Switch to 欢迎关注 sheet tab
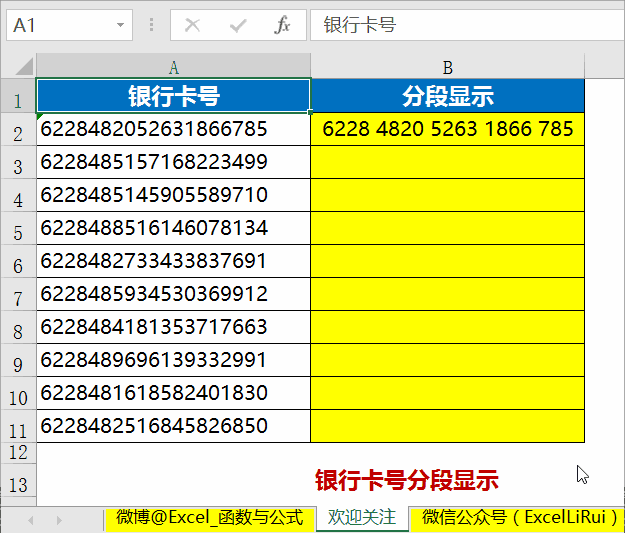 362,518
